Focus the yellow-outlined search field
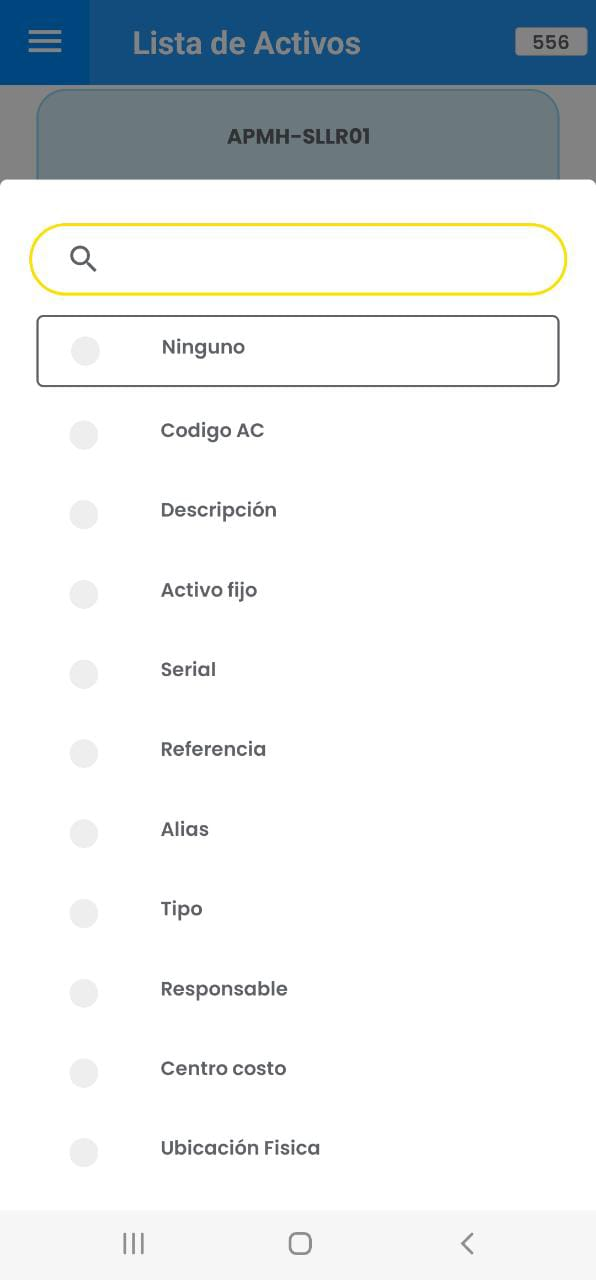The image size is (596, 1280). (298, 259)
